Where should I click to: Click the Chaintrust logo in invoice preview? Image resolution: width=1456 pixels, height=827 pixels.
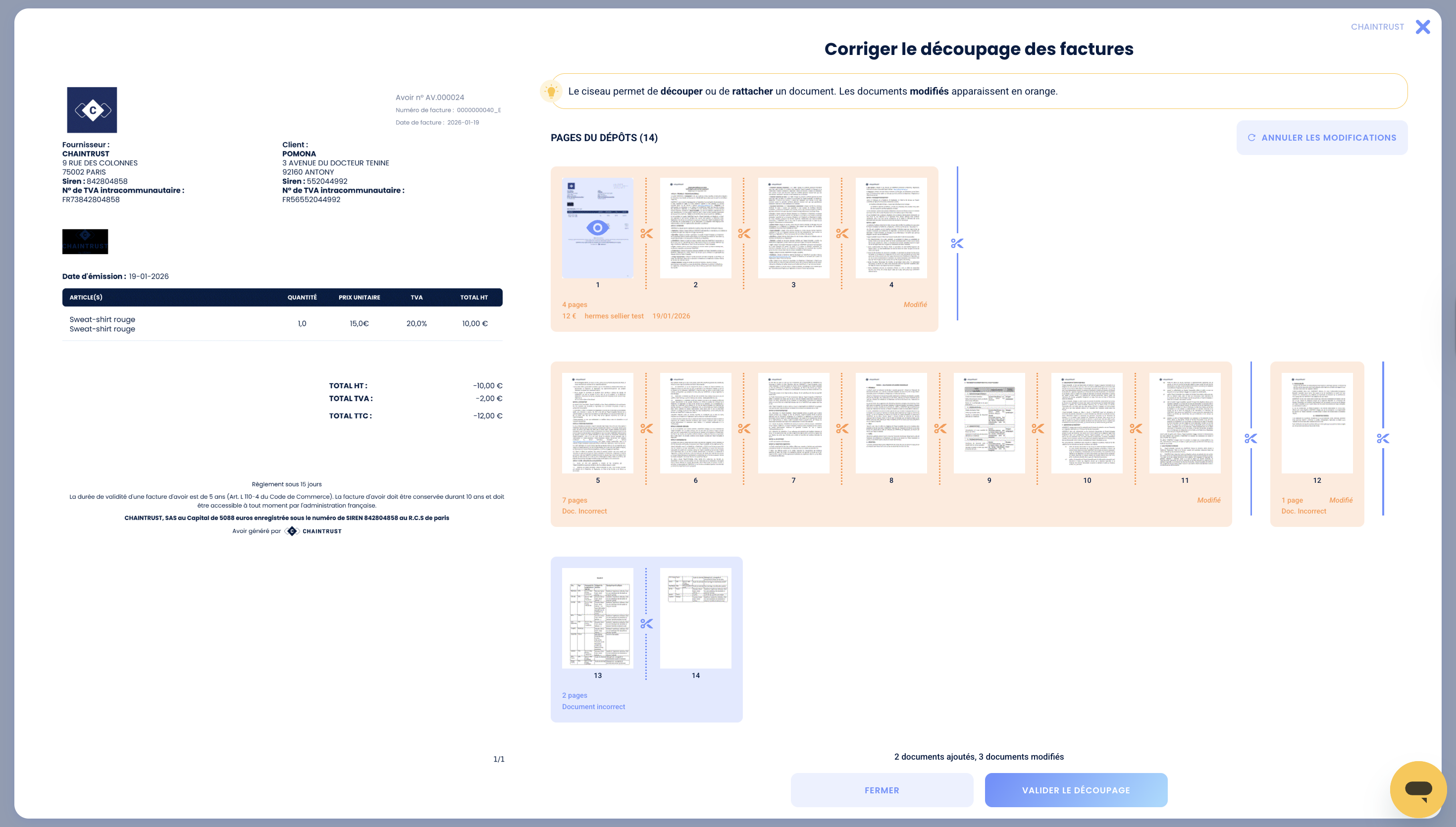pyautogui.click(x=92, y=110)
